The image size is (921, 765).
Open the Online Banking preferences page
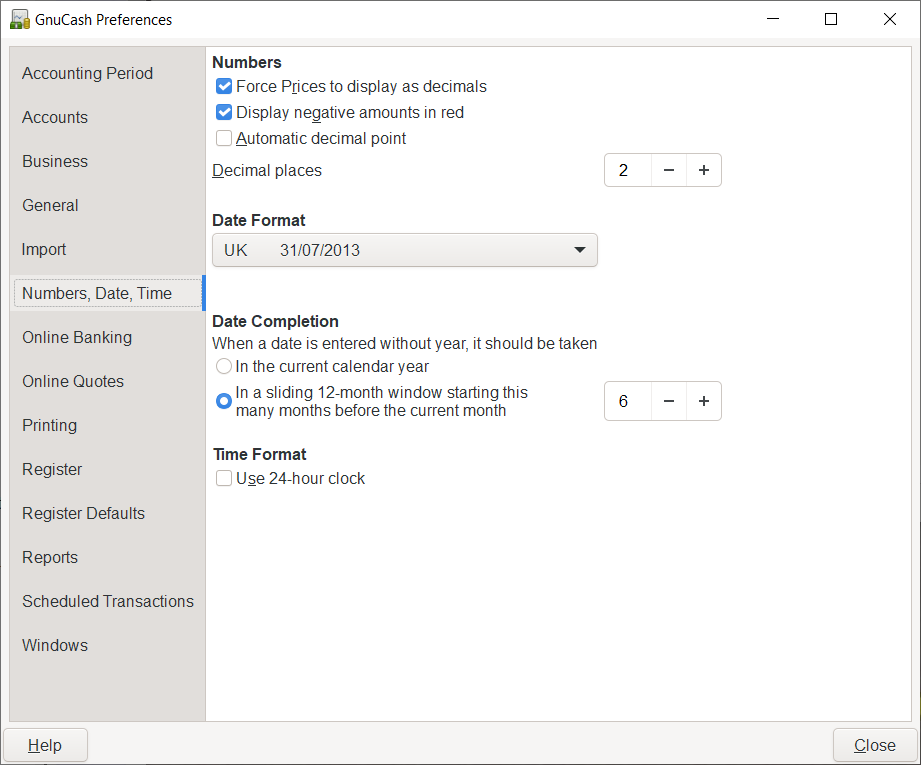point(77,337)
